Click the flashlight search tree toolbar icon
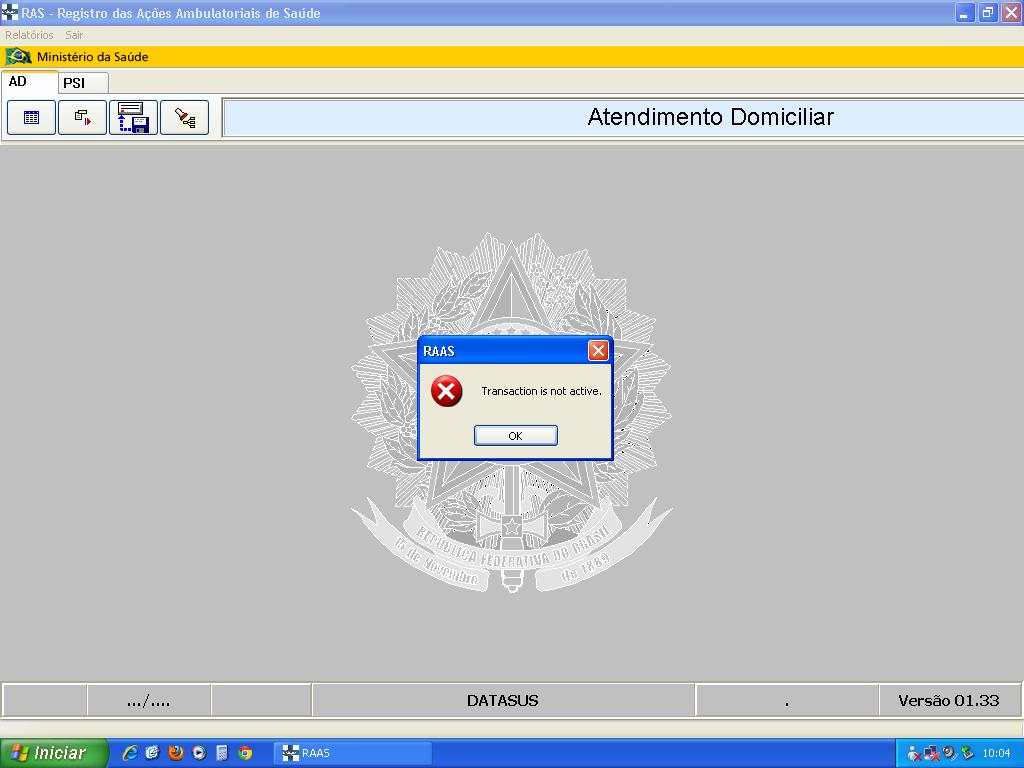 185,118
